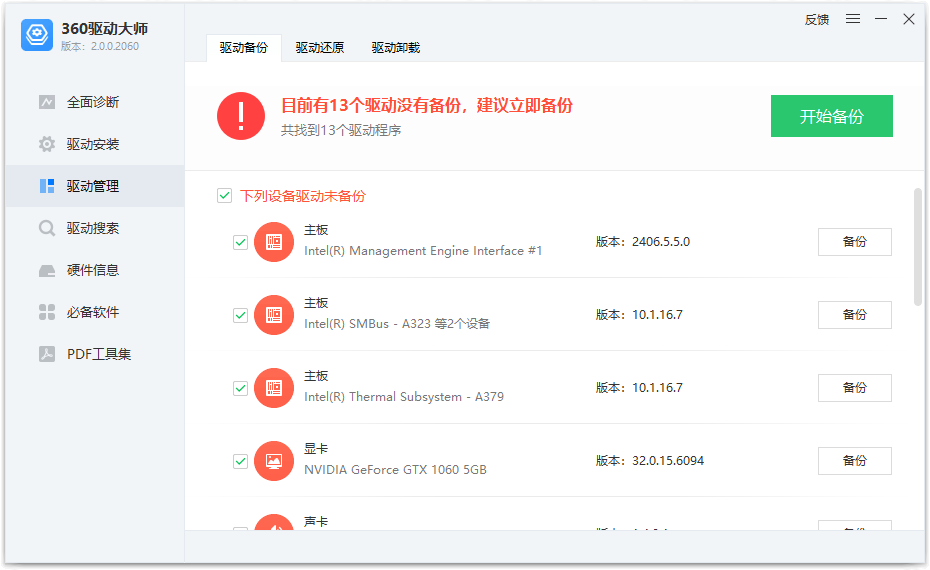Click the 驱动搜索 magnifier icon
Viewport: 930px width, 570px height.
tap(47, 228)
